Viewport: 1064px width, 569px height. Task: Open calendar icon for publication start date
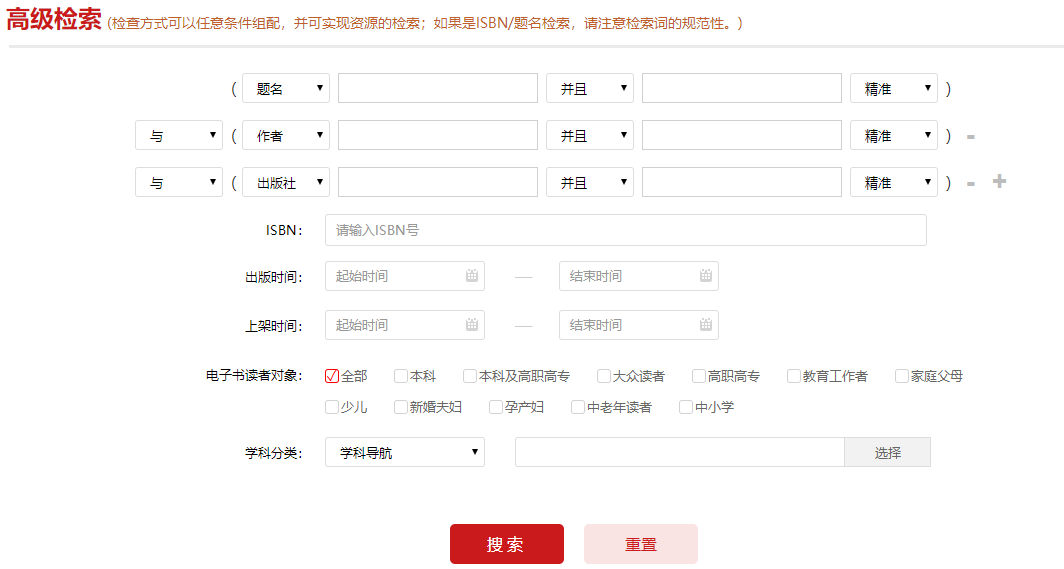472,276
